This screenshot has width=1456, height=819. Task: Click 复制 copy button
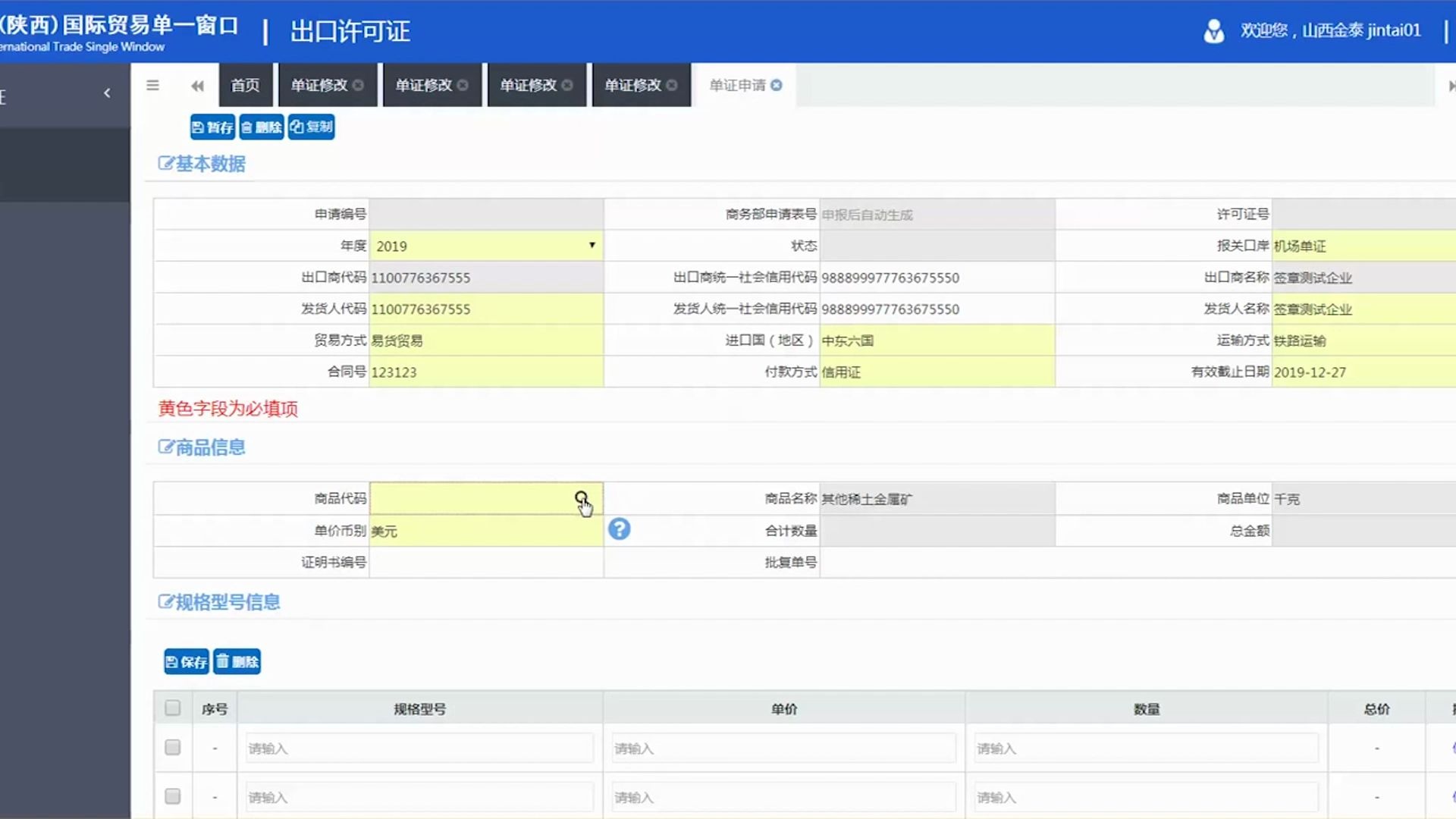point(311,127)
